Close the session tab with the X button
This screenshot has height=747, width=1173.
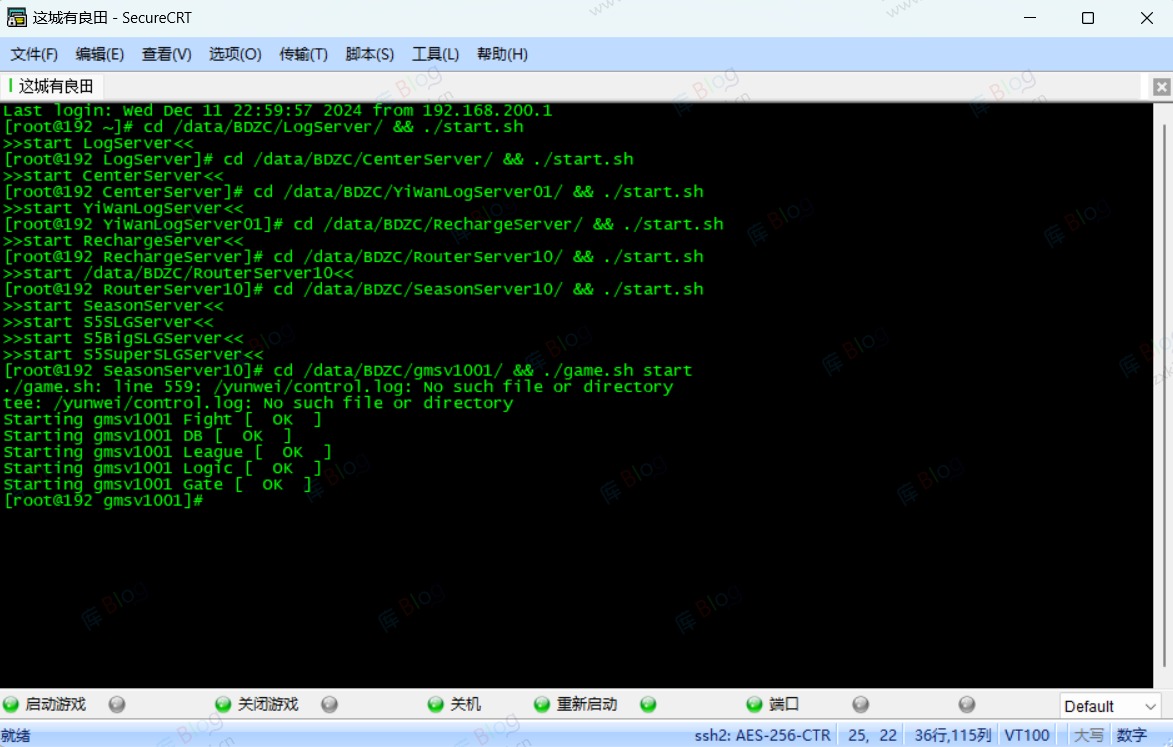tap(1161, 87)
